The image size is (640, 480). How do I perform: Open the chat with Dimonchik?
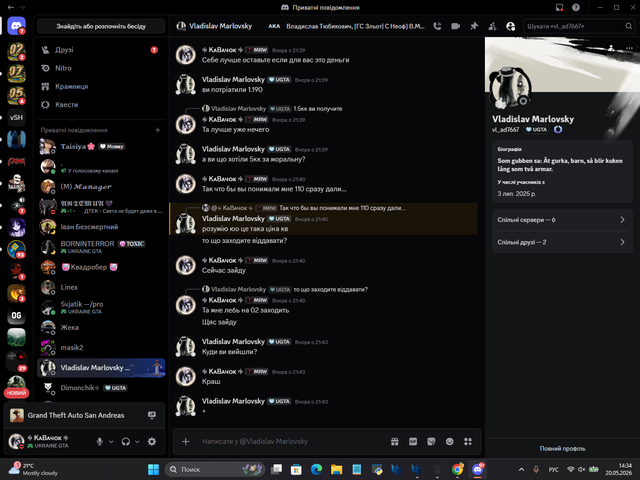[x=101, y=388]
